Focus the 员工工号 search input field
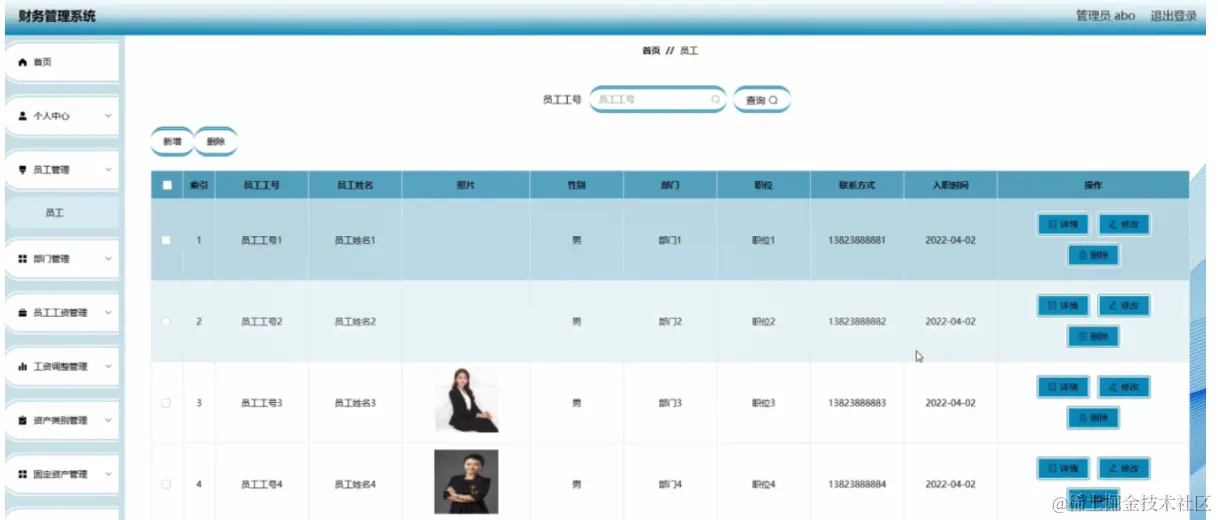The width and height of the screenshot is (1218, 520). click(x=657, y=100)
